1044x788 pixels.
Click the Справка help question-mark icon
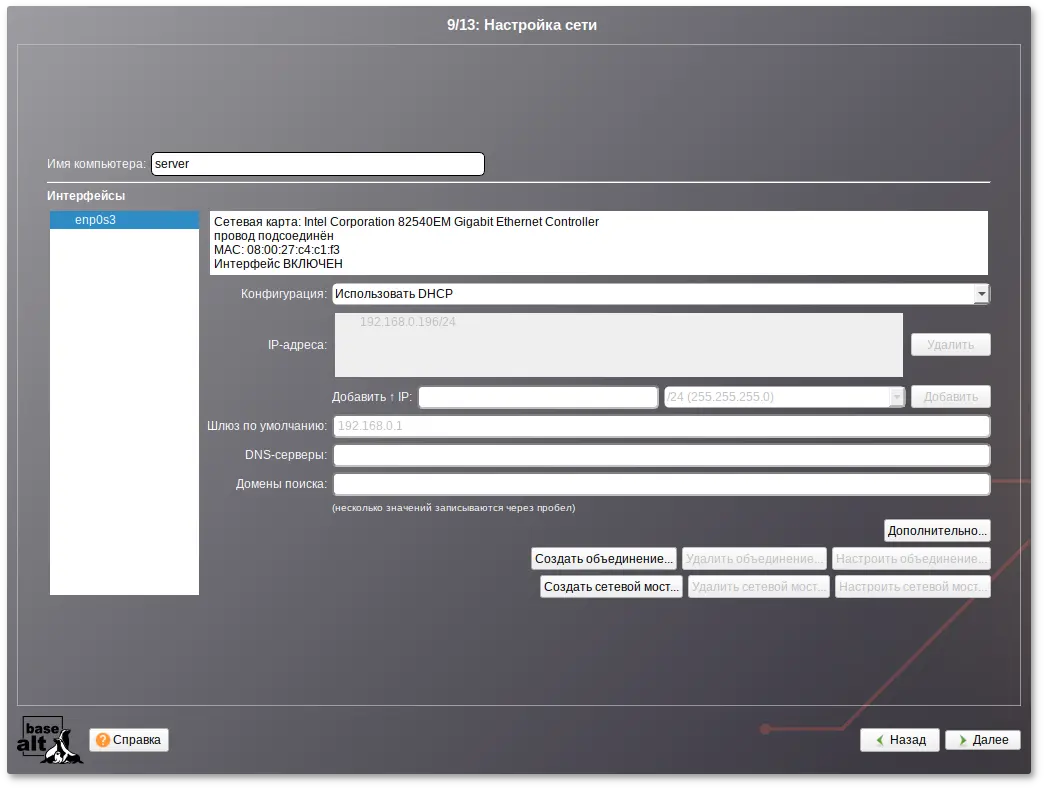pyautogui.click(x=103, y=739)
